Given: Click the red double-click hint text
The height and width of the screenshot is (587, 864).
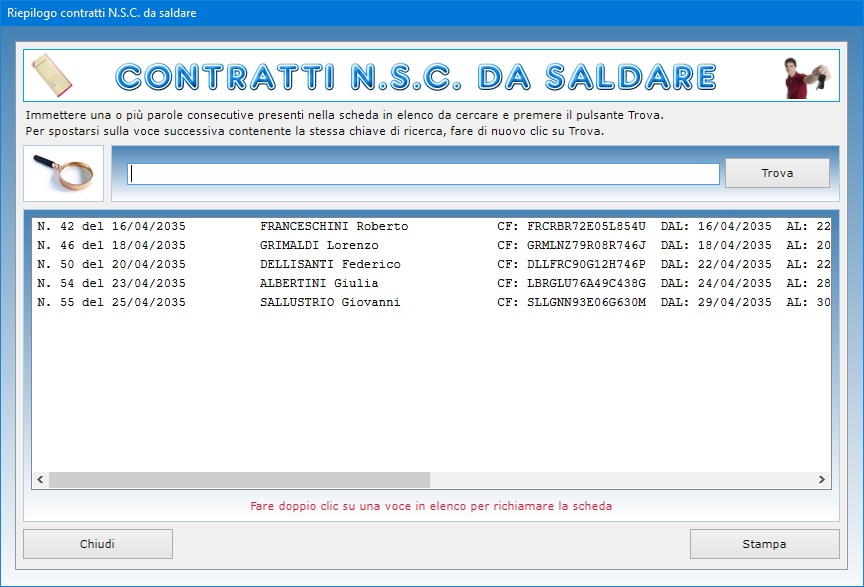Looking at the screenshot, I should click(431, 506).
